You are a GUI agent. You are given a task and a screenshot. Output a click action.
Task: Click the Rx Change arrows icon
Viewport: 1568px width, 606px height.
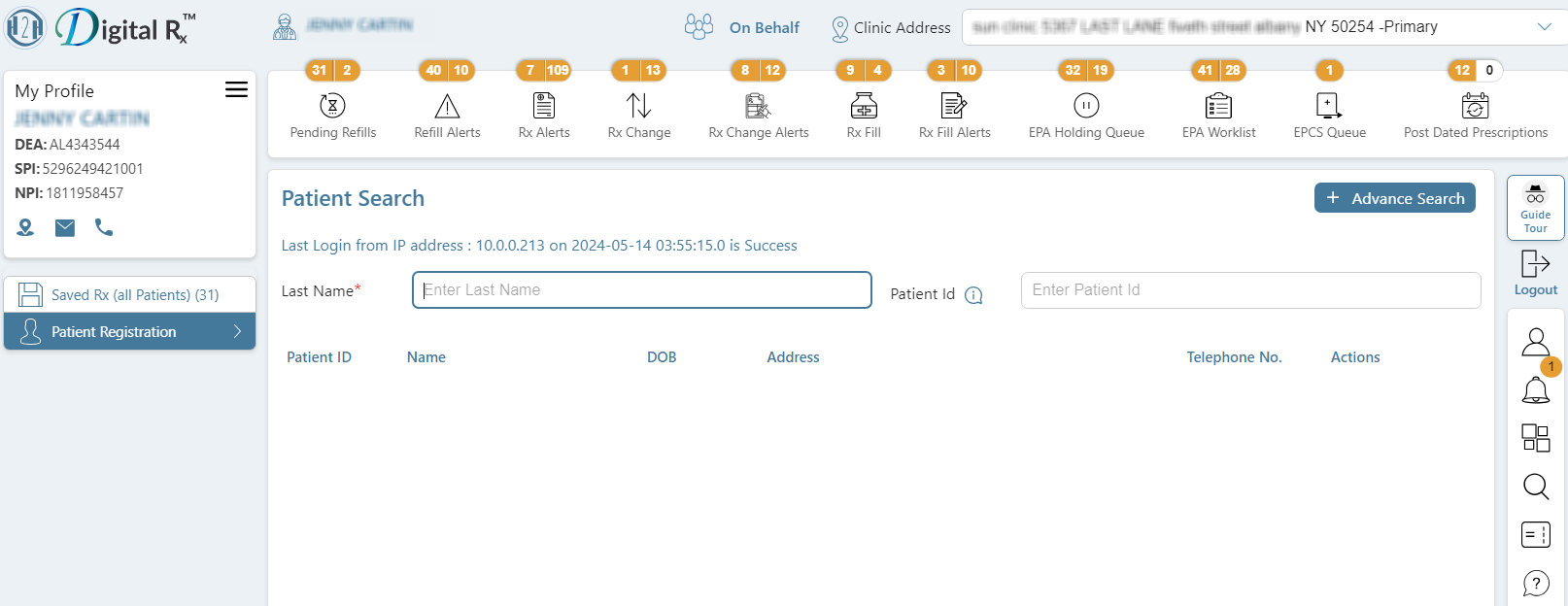(x=638, y=105)
